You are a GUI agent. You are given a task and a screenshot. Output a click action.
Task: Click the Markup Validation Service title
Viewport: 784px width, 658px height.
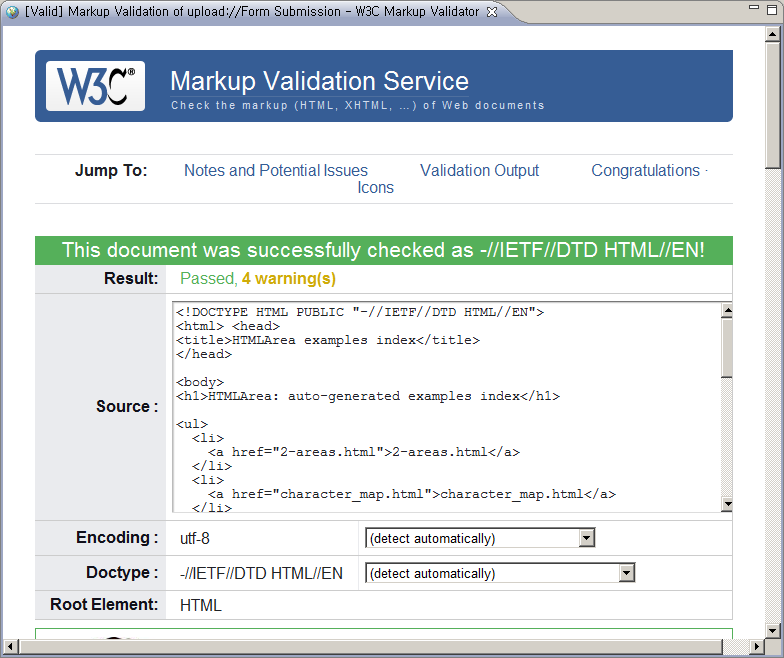319,81
